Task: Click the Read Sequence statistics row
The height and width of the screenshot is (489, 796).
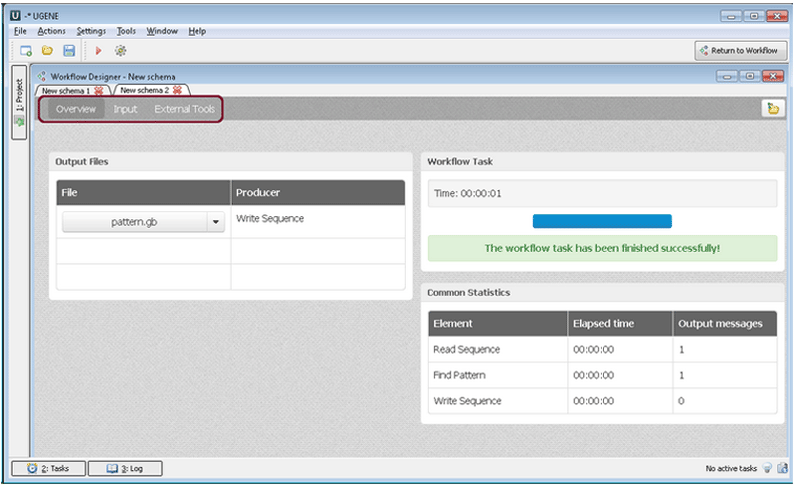Action: 602,349
